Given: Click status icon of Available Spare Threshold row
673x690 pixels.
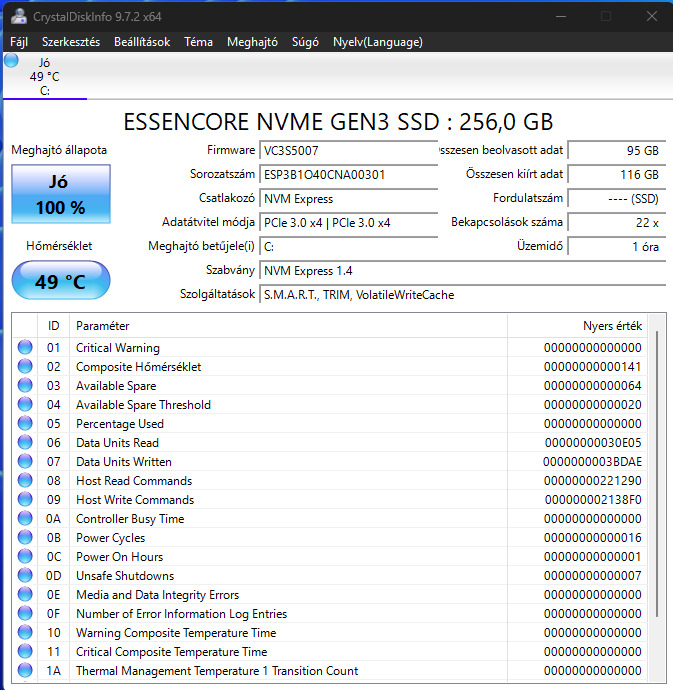Looking at the screenshot, I should point(25,404).
